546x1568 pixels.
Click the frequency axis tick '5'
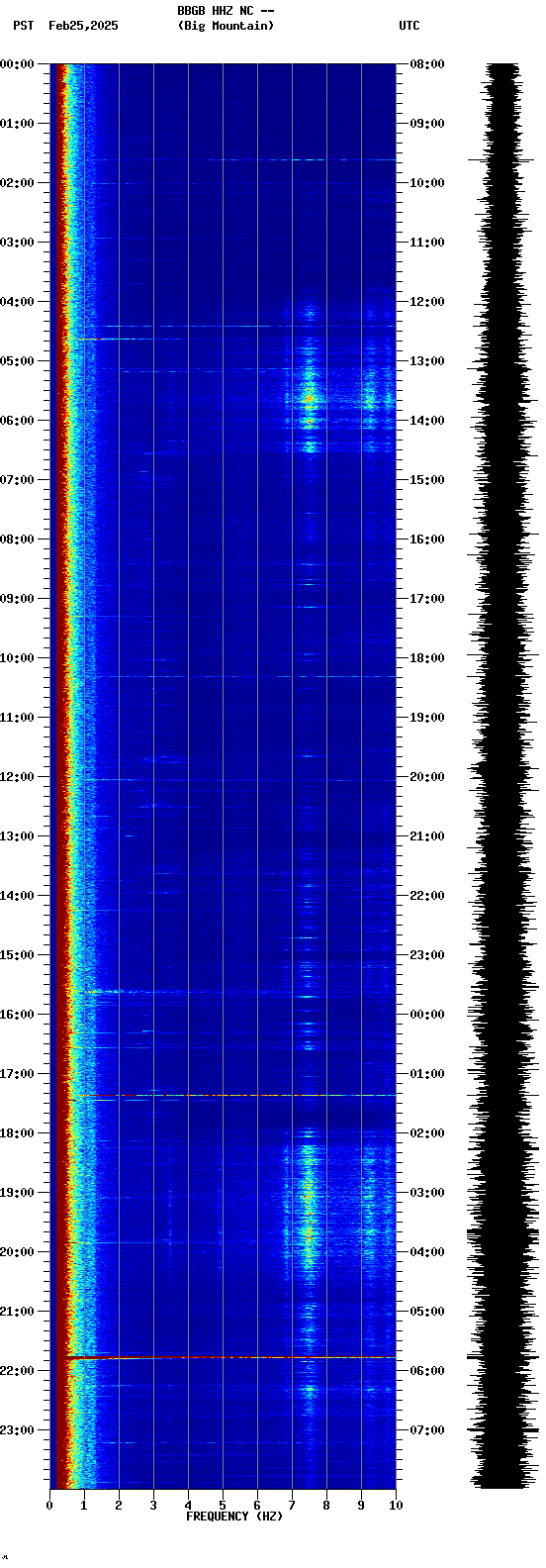click(223, 1506)
